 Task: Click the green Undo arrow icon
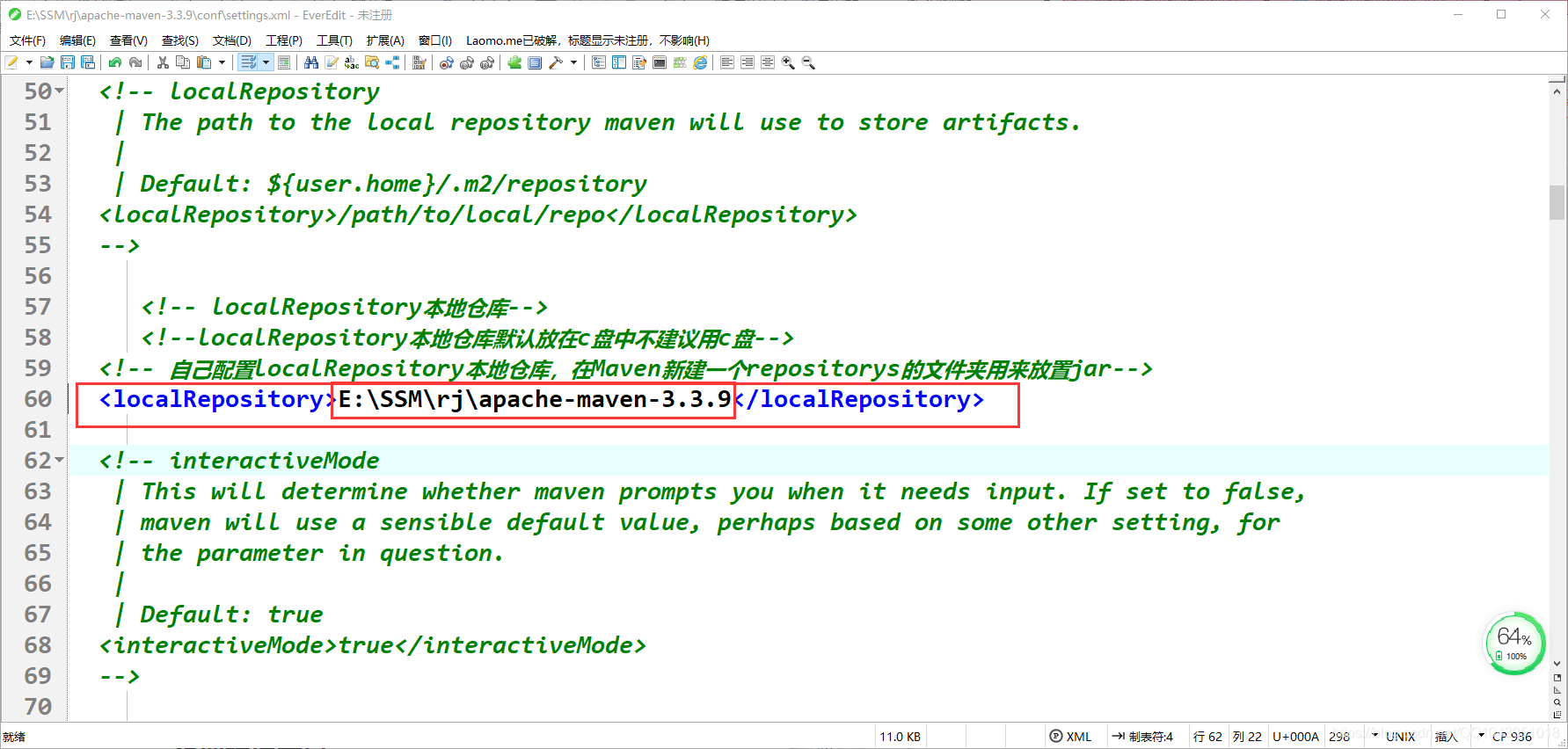tap(114, 62)
